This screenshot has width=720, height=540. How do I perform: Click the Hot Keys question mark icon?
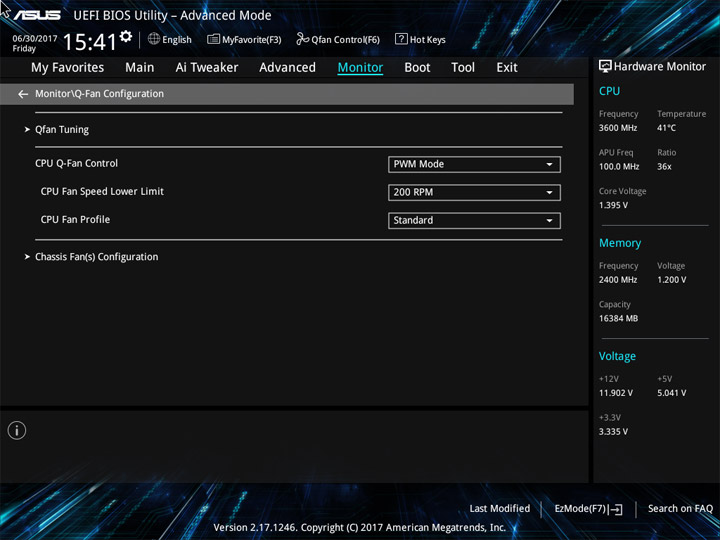[401, 39]
